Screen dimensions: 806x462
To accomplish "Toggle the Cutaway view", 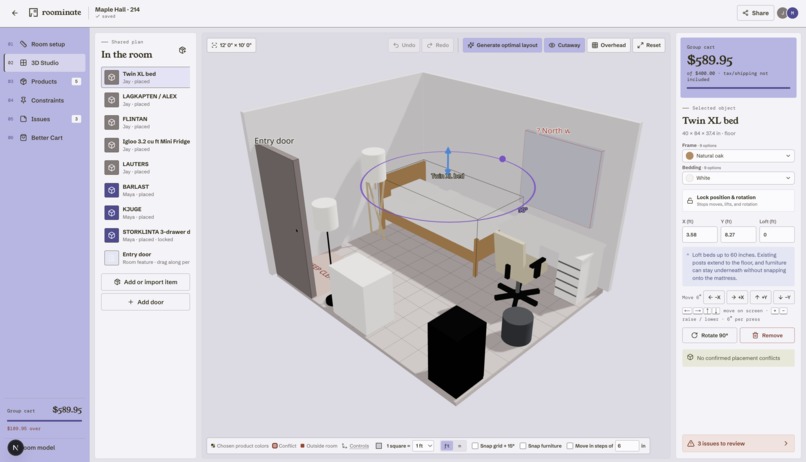I will pos(564,45).
